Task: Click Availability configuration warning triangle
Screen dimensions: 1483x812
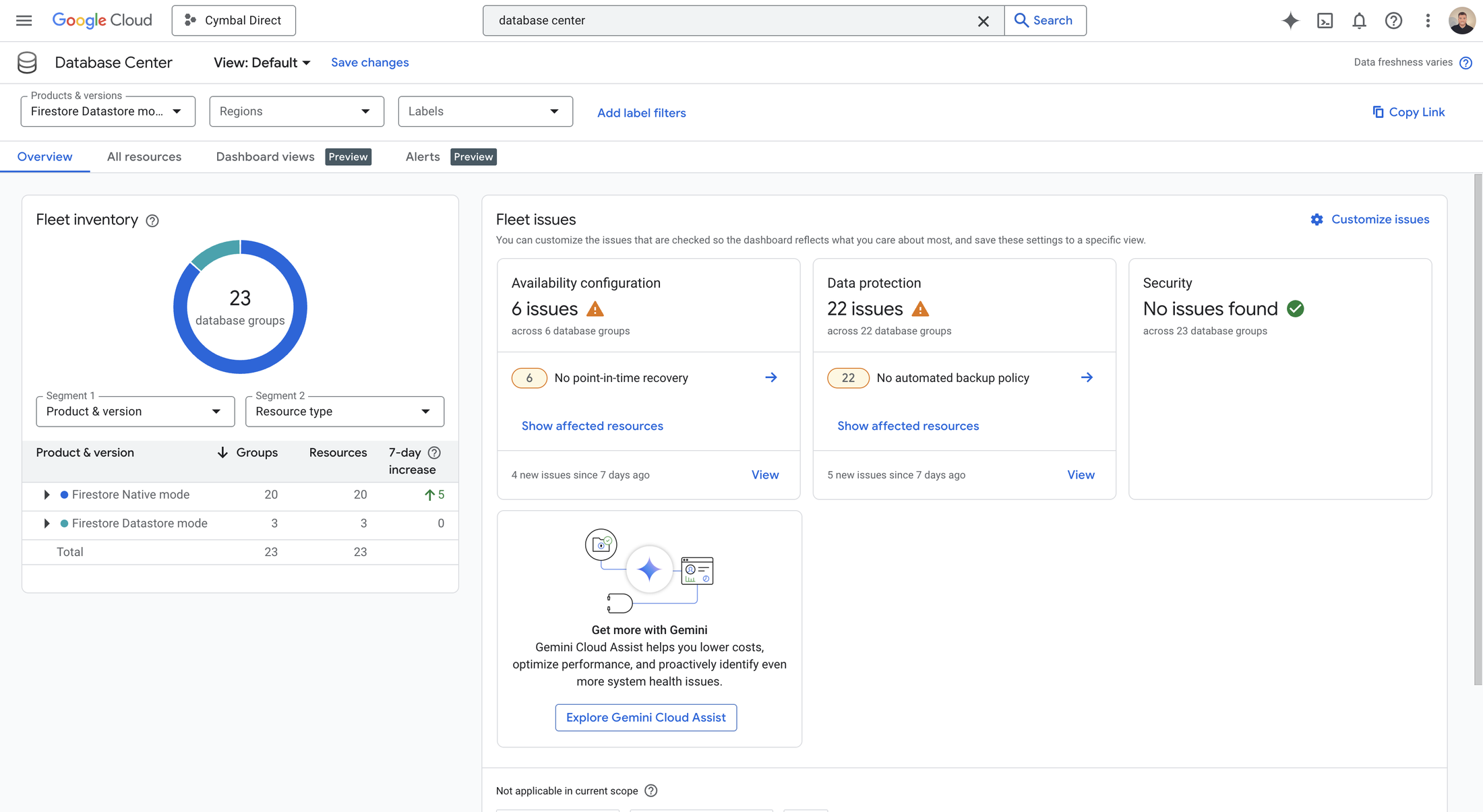Action: click(x=595, y=309)
